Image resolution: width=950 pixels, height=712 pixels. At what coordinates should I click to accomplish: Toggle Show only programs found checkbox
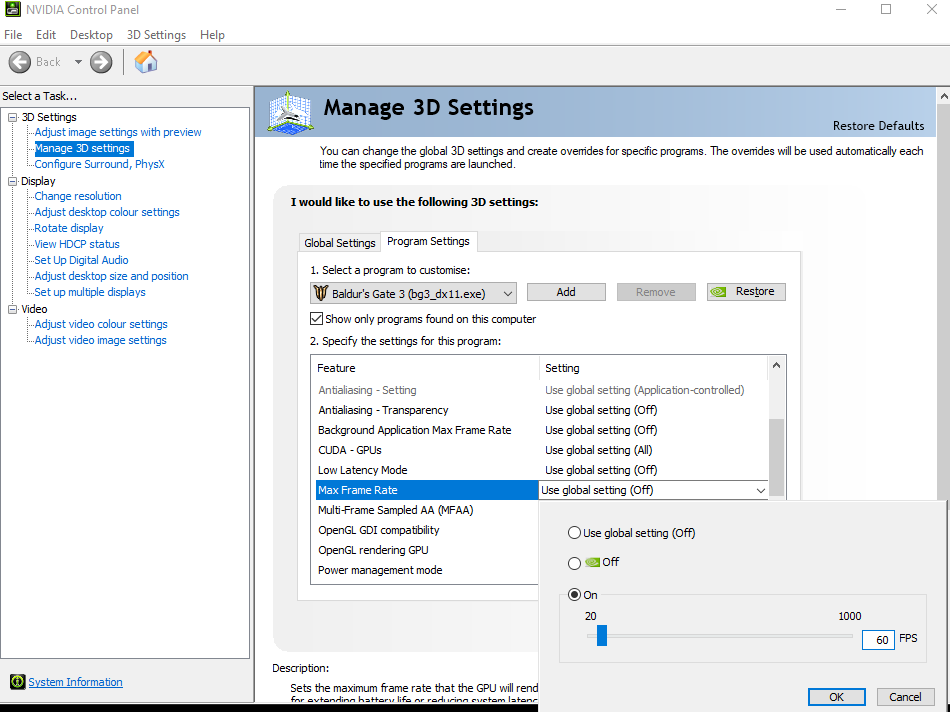click(317, 319)
